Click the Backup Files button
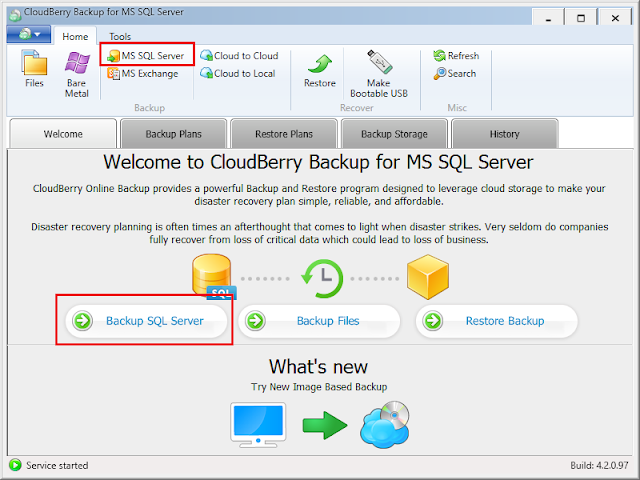Viewport: 640px width, 480px height. [x=319, y=321]
